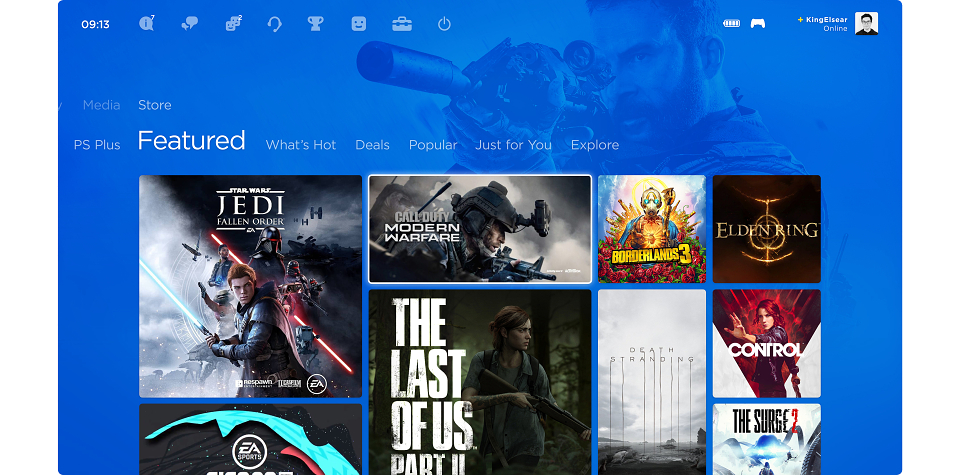Go to the Popular tab
Screen dimensions: 960x475
tap(433, 145)
